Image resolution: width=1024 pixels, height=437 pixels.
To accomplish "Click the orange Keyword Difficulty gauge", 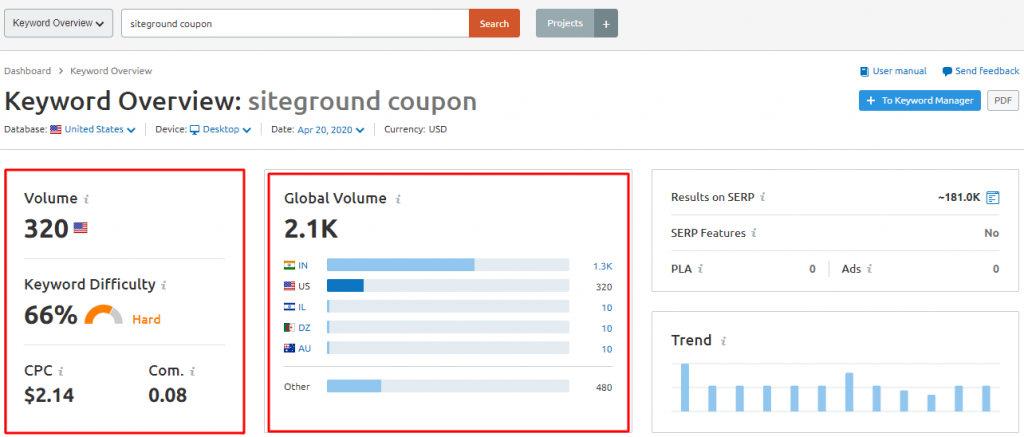I will (104, 315).
